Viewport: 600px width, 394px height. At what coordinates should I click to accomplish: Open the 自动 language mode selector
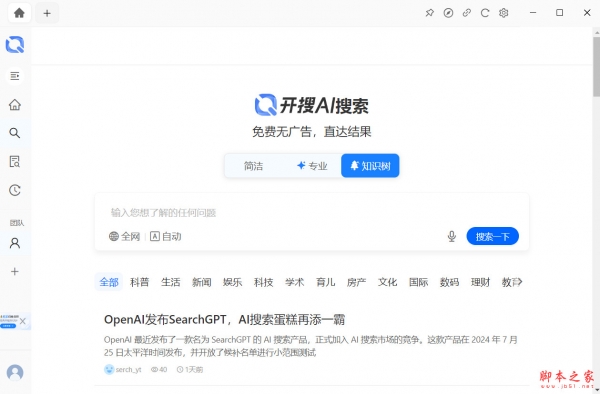pyautogui.click(x=166, y=236)
